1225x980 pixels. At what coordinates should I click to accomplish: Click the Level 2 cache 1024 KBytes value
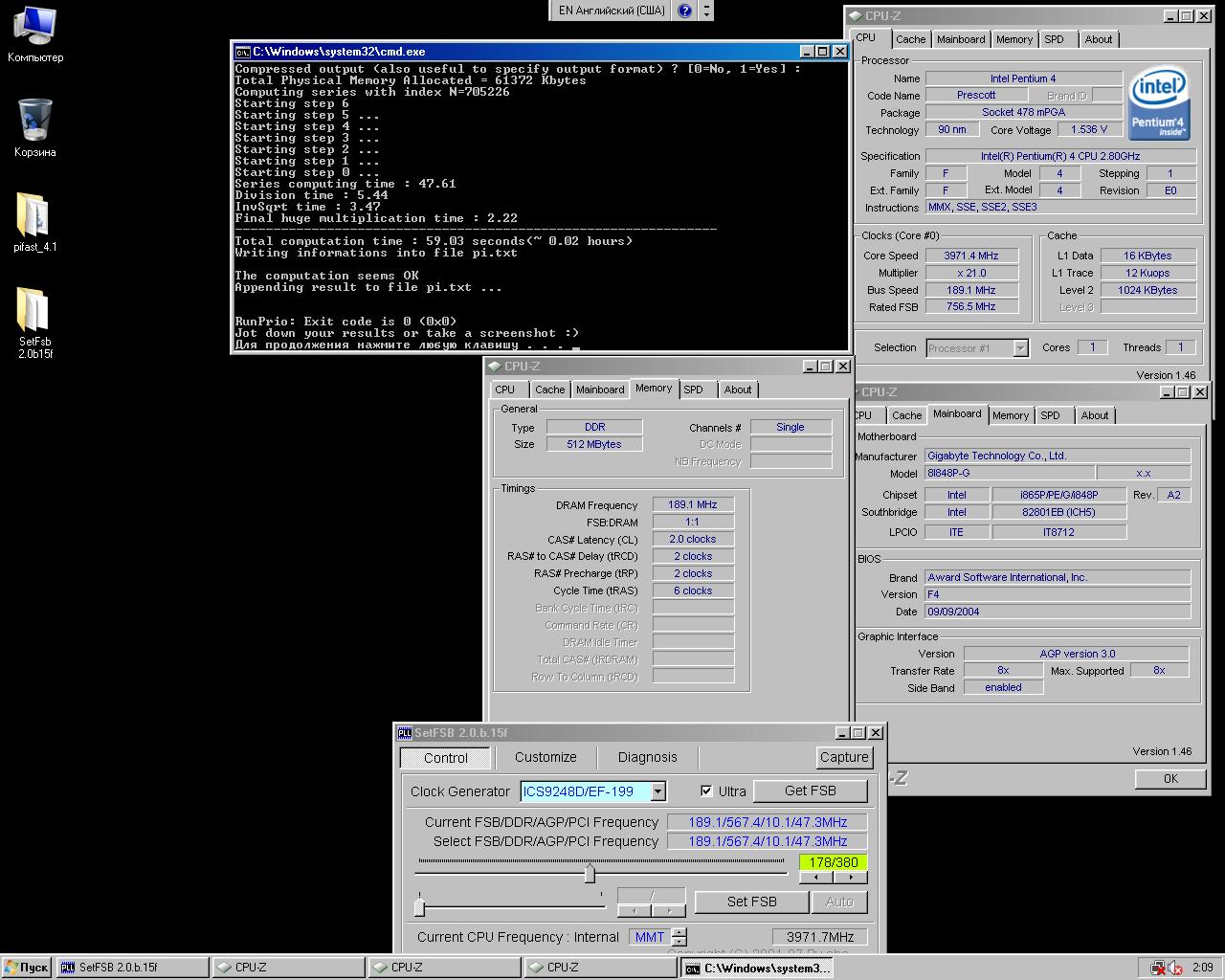tap(1147, 290)
